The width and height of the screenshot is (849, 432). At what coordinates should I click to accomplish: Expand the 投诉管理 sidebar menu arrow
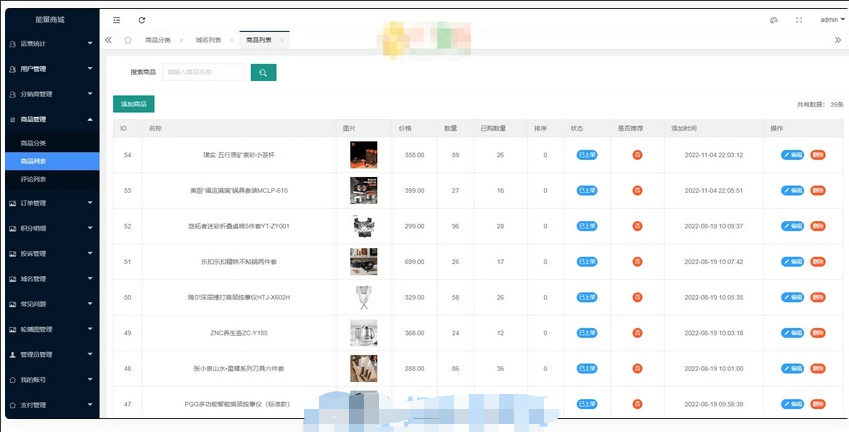click(x=90, y=253)
